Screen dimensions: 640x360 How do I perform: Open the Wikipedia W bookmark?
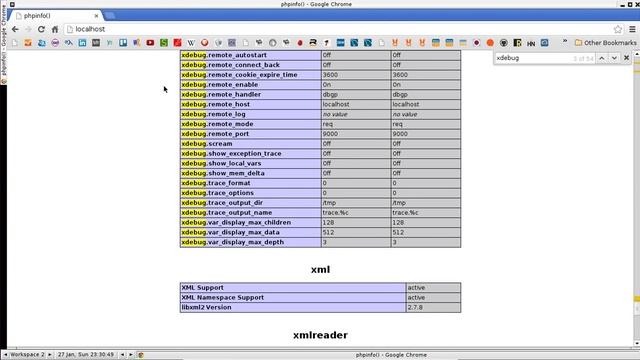[x=191, y=42]
